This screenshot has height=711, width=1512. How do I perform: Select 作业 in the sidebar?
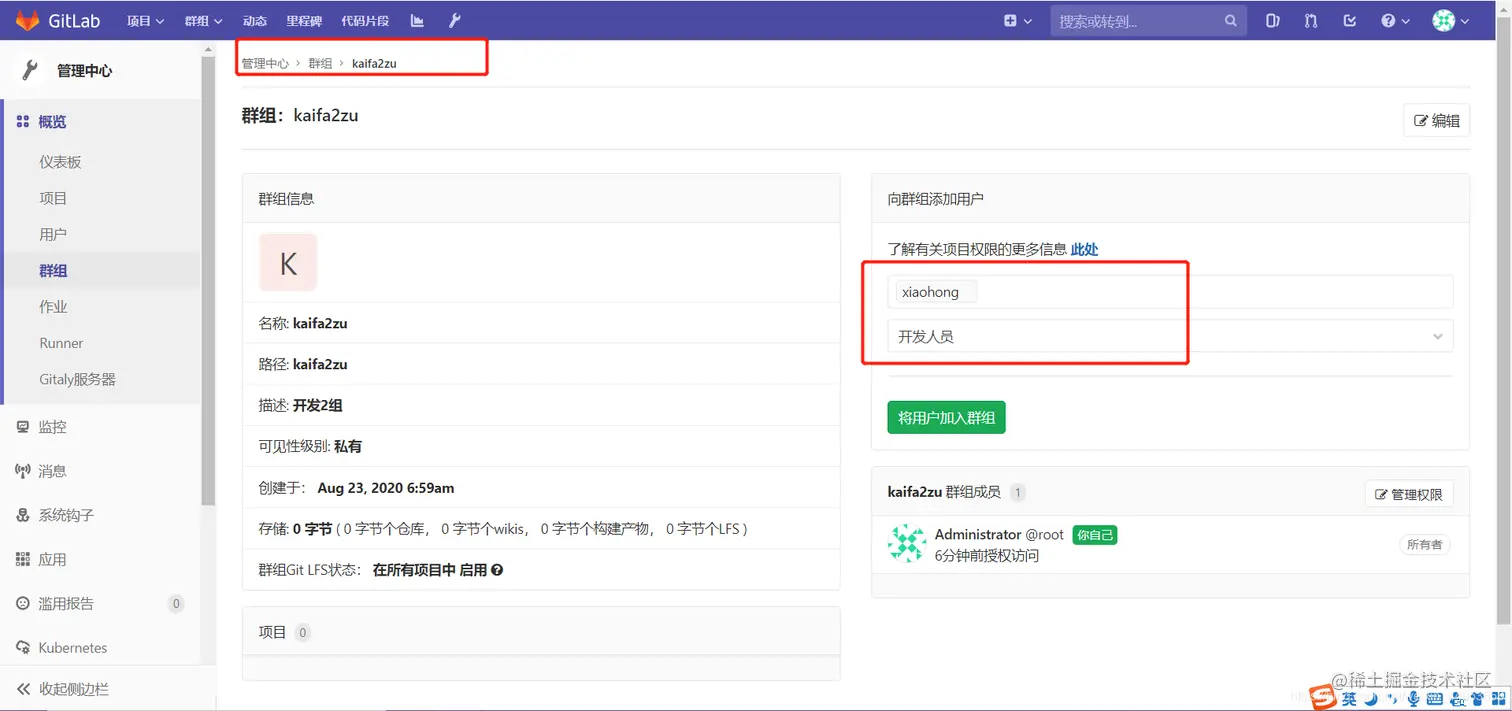[53, 307]
